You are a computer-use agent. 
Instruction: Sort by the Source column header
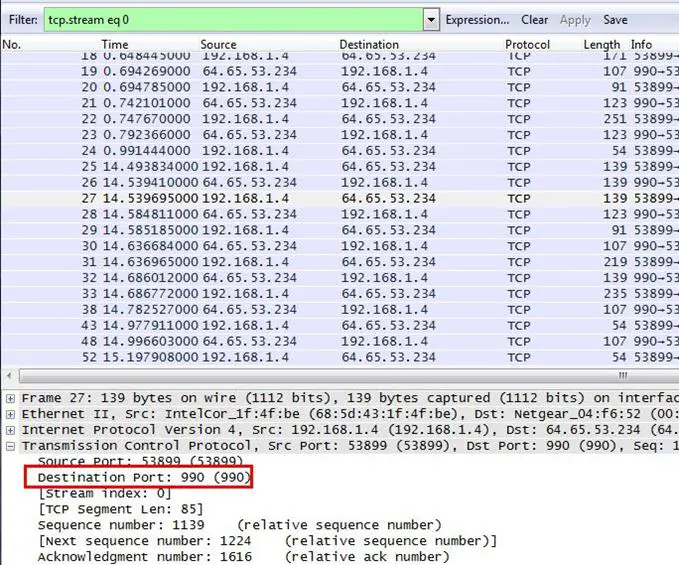point(218,45)
